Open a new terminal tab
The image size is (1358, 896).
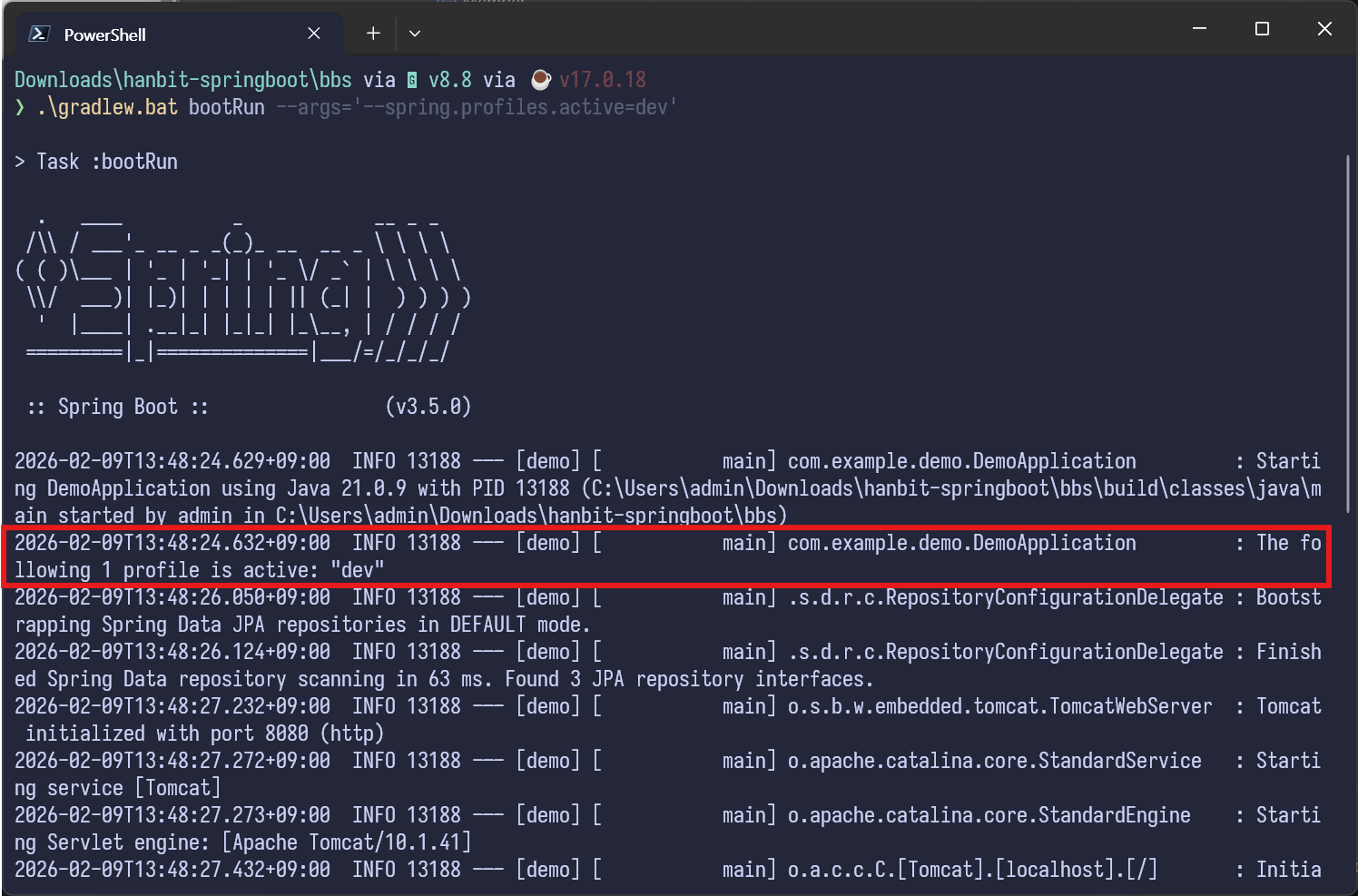tap(373, 34)
